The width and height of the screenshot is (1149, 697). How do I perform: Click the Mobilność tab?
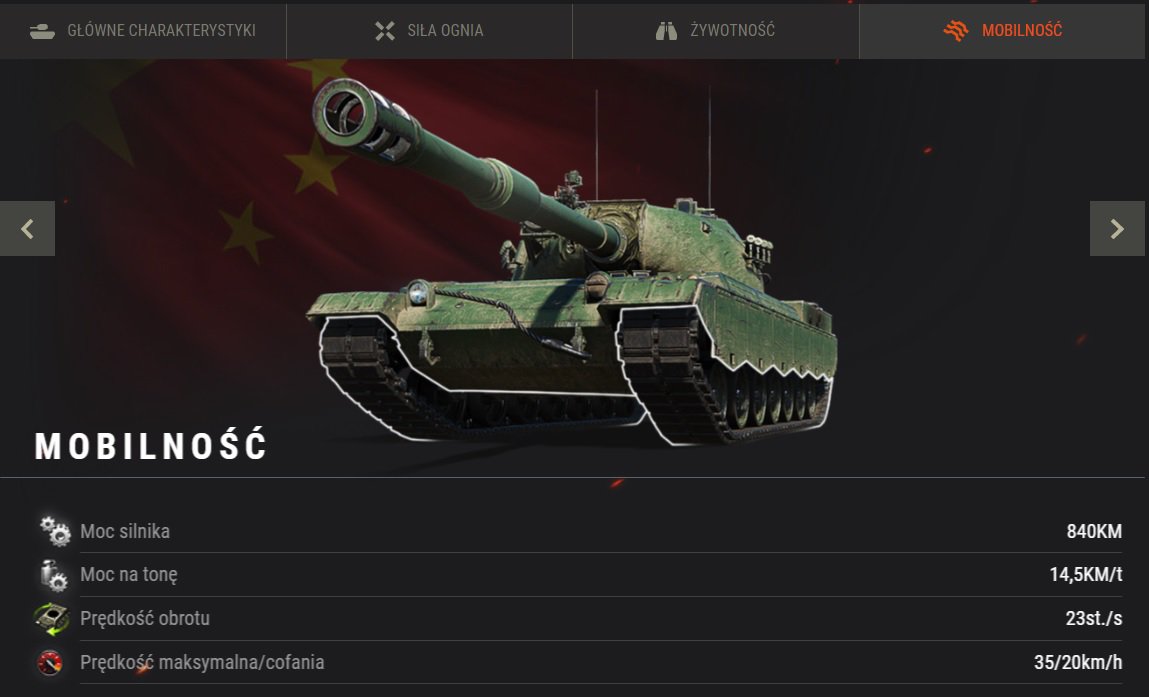(1002, 30)
